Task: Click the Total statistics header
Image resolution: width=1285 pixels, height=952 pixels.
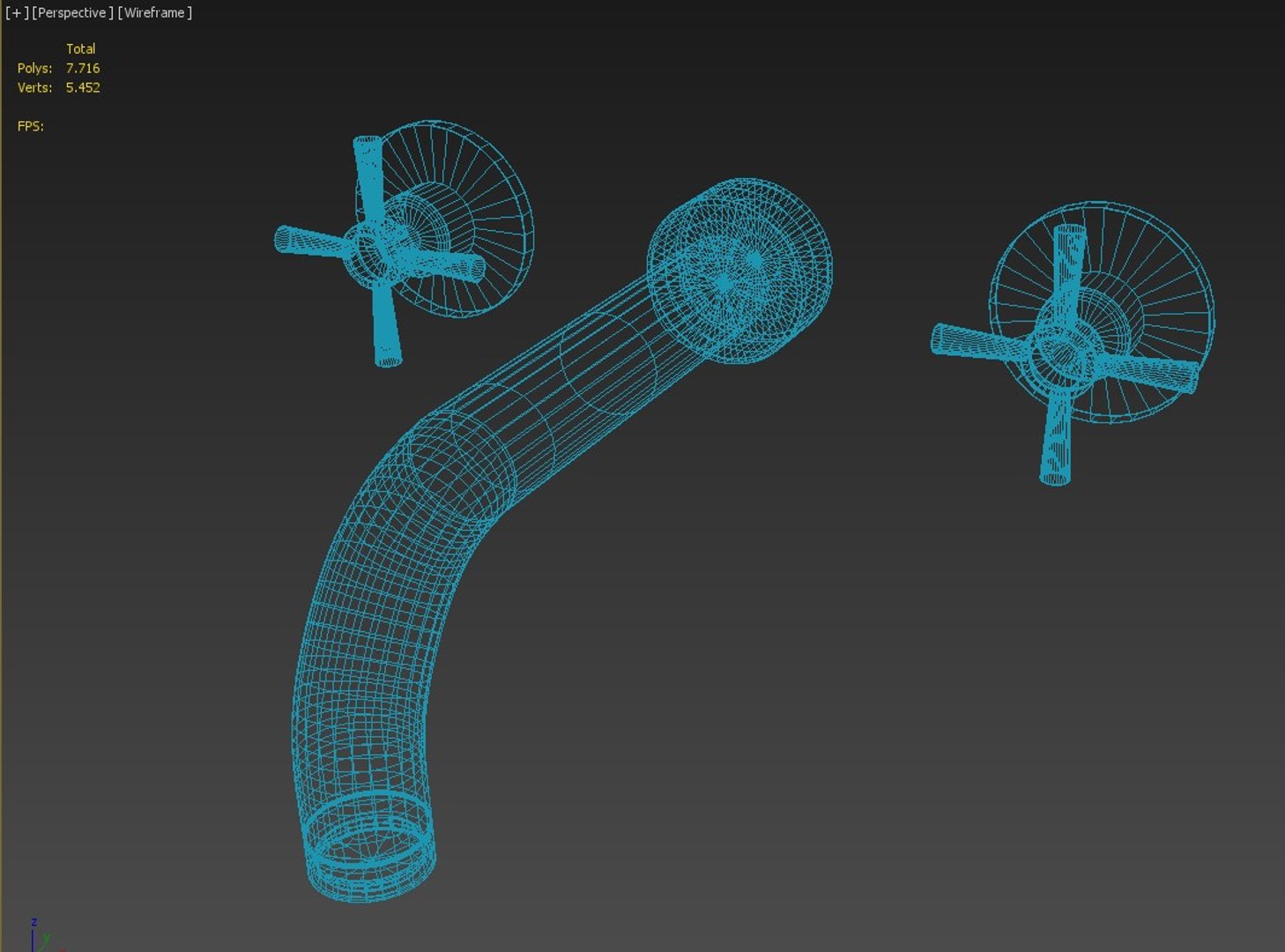Action: (80, 48)
